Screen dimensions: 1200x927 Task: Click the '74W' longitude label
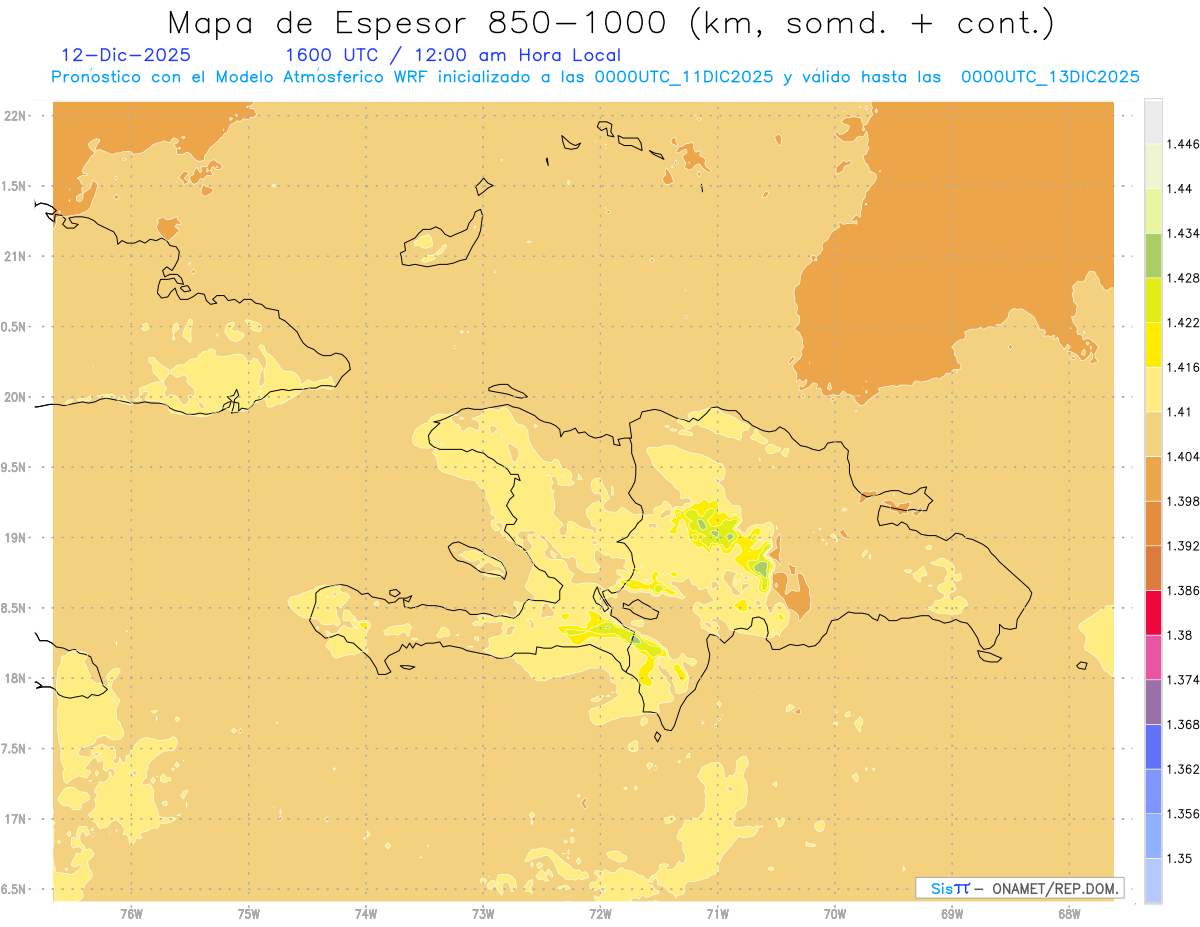pos(366,914)
